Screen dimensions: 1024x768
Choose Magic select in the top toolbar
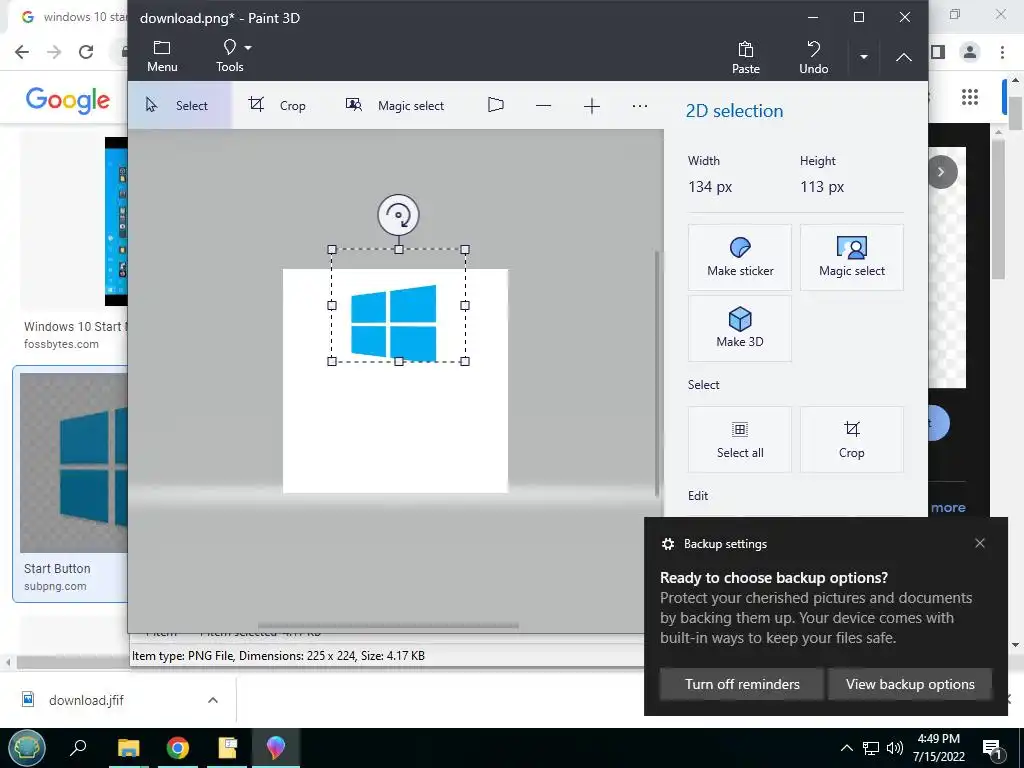(394, 105)
